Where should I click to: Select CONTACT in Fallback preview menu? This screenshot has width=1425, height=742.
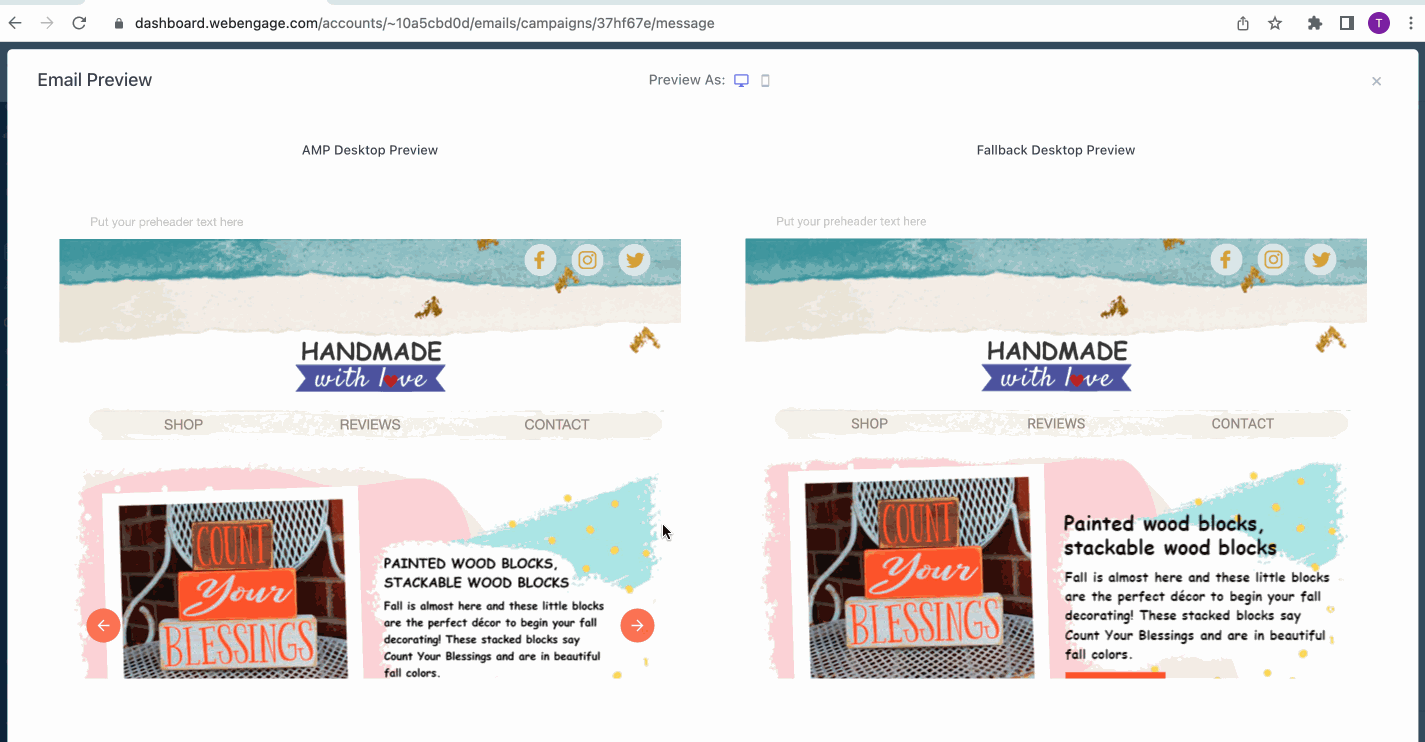pyautogui.click(x=1242, y=424)
